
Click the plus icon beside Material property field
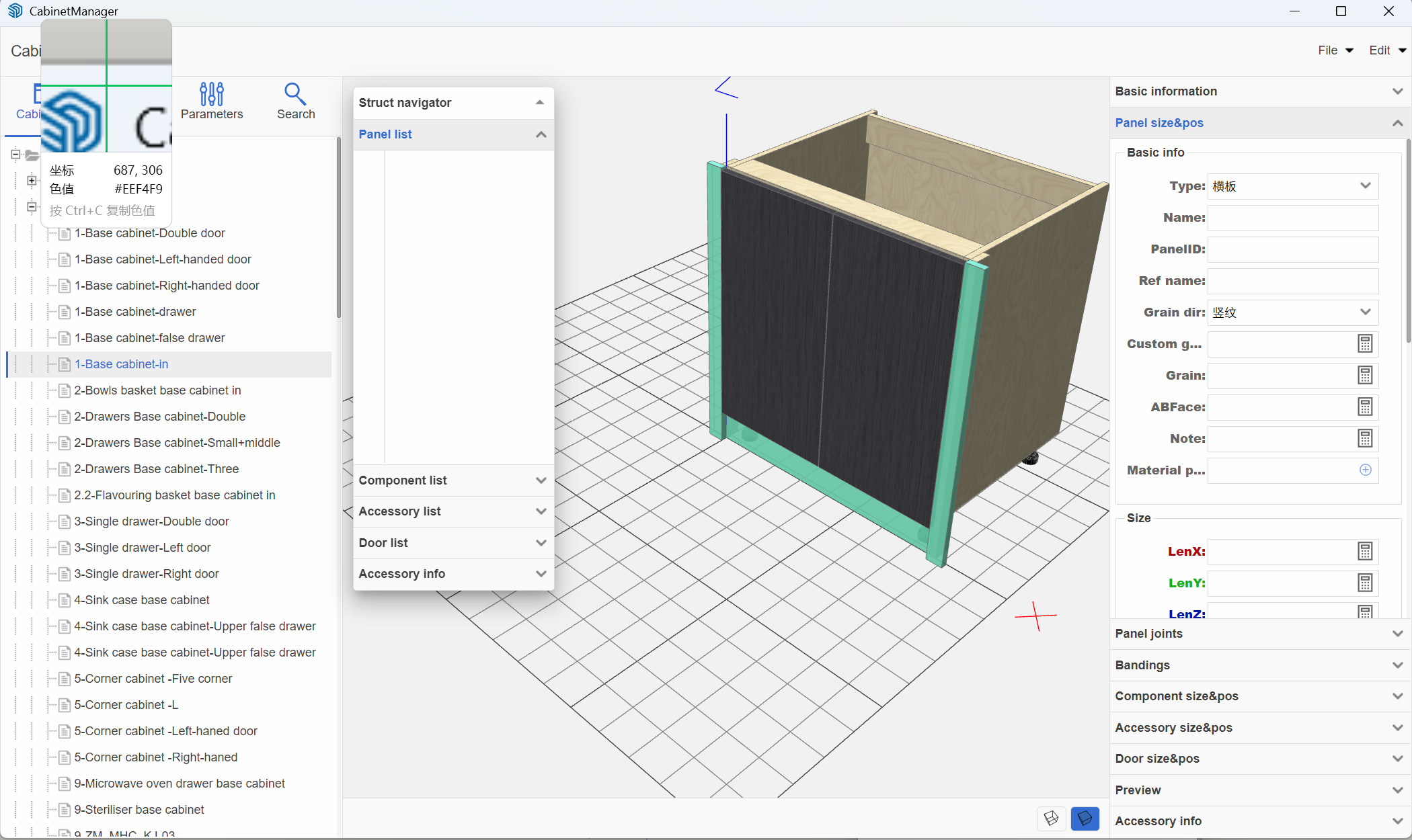(1366, 470)
